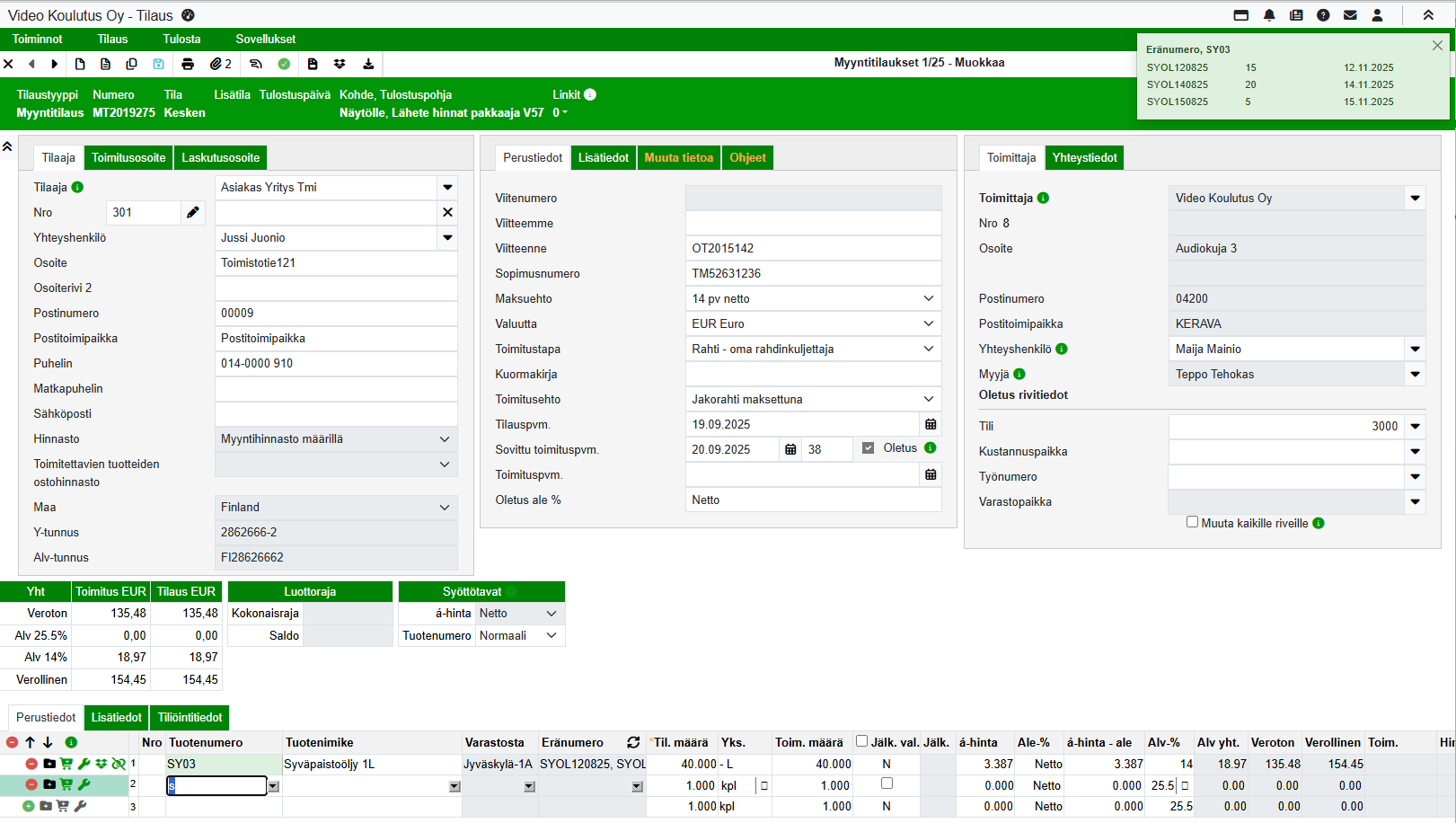Open the Tulosta menu
Viewport: 1456px width, 823px height.
[181, 39]
